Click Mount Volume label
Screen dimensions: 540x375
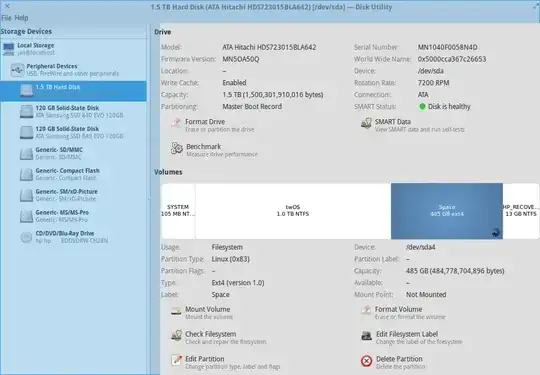[207, 309]
